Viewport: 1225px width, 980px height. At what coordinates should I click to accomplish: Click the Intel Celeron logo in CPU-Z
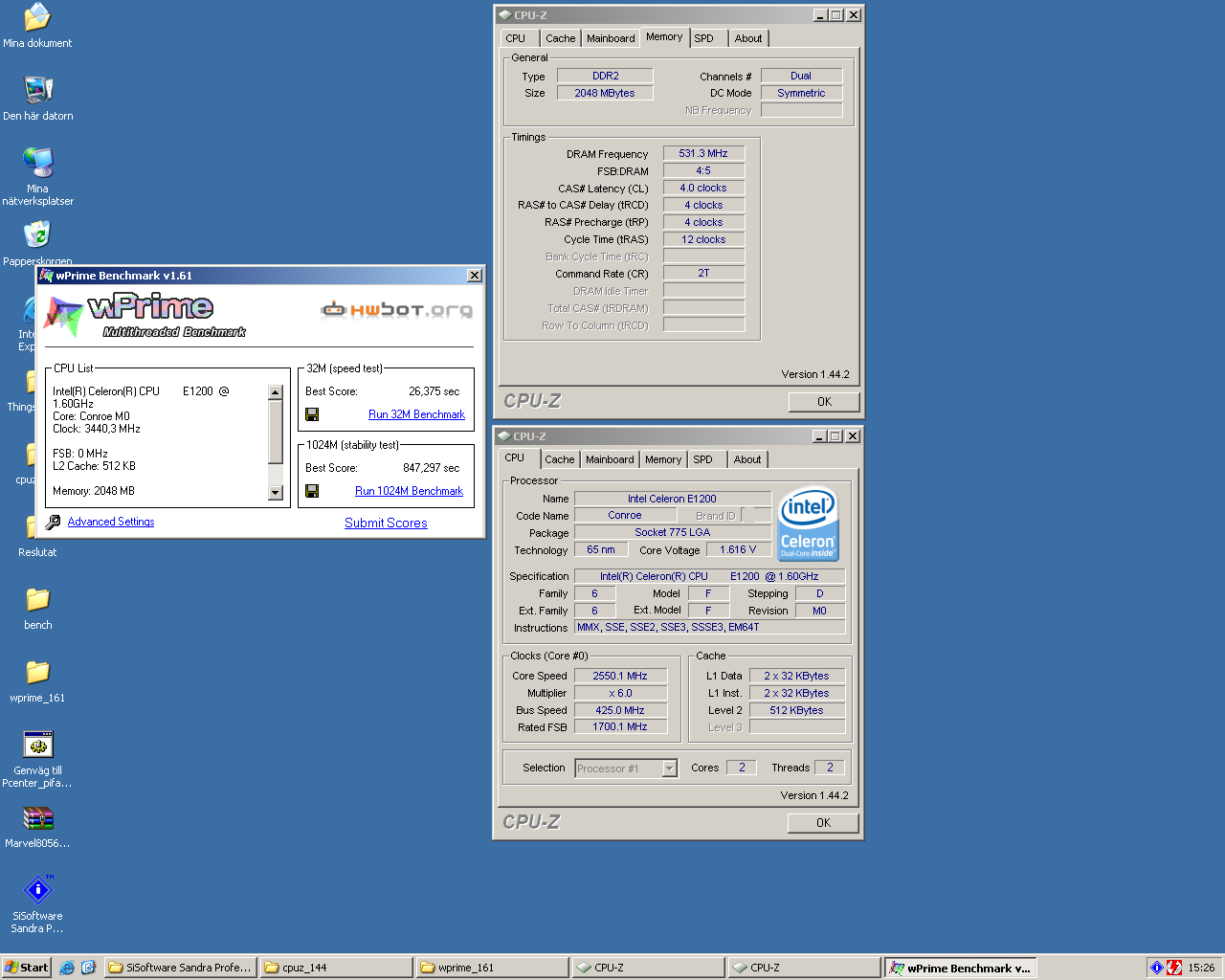[809, 523]
